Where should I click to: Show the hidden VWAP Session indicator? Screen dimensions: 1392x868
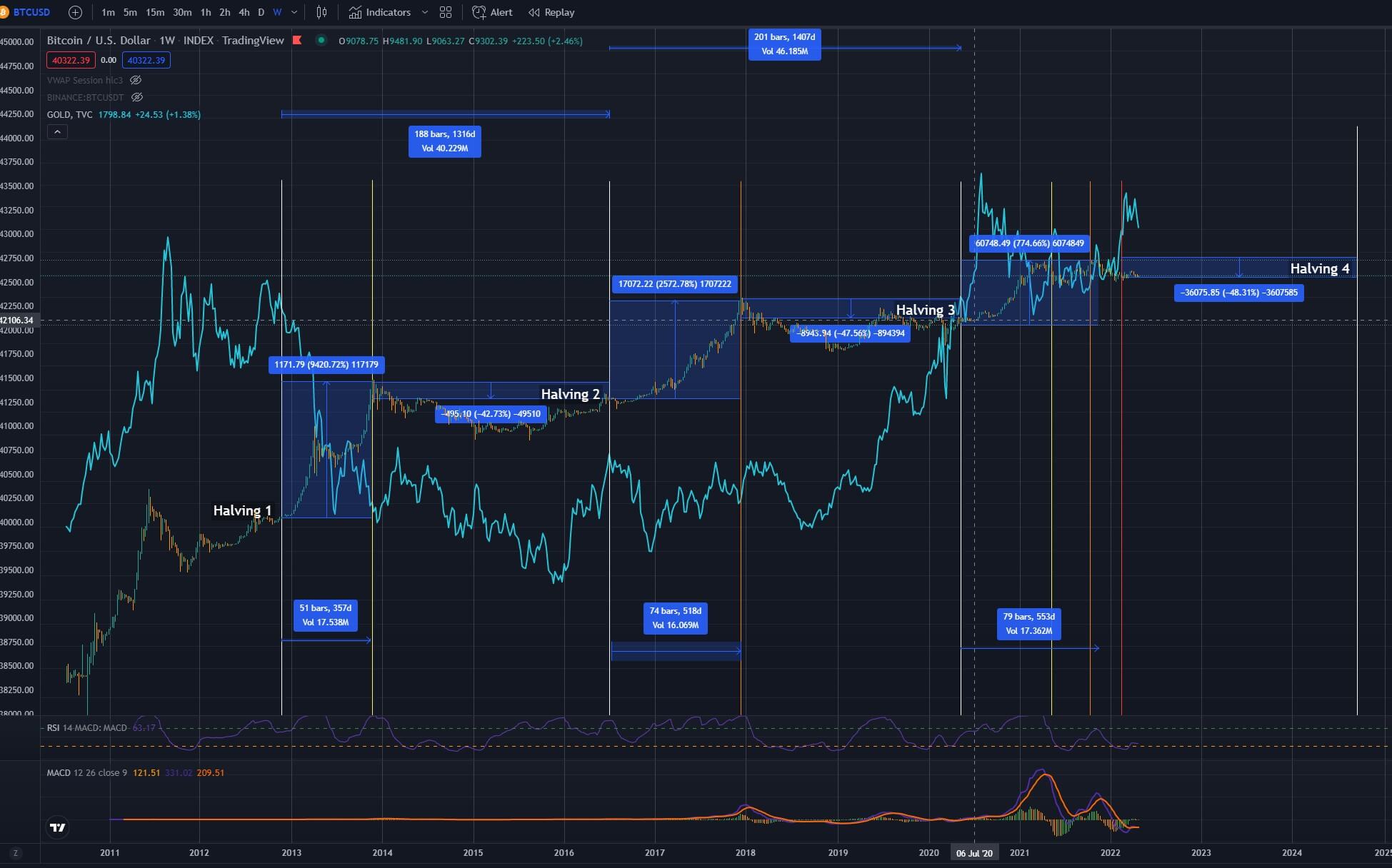point(136,80)
